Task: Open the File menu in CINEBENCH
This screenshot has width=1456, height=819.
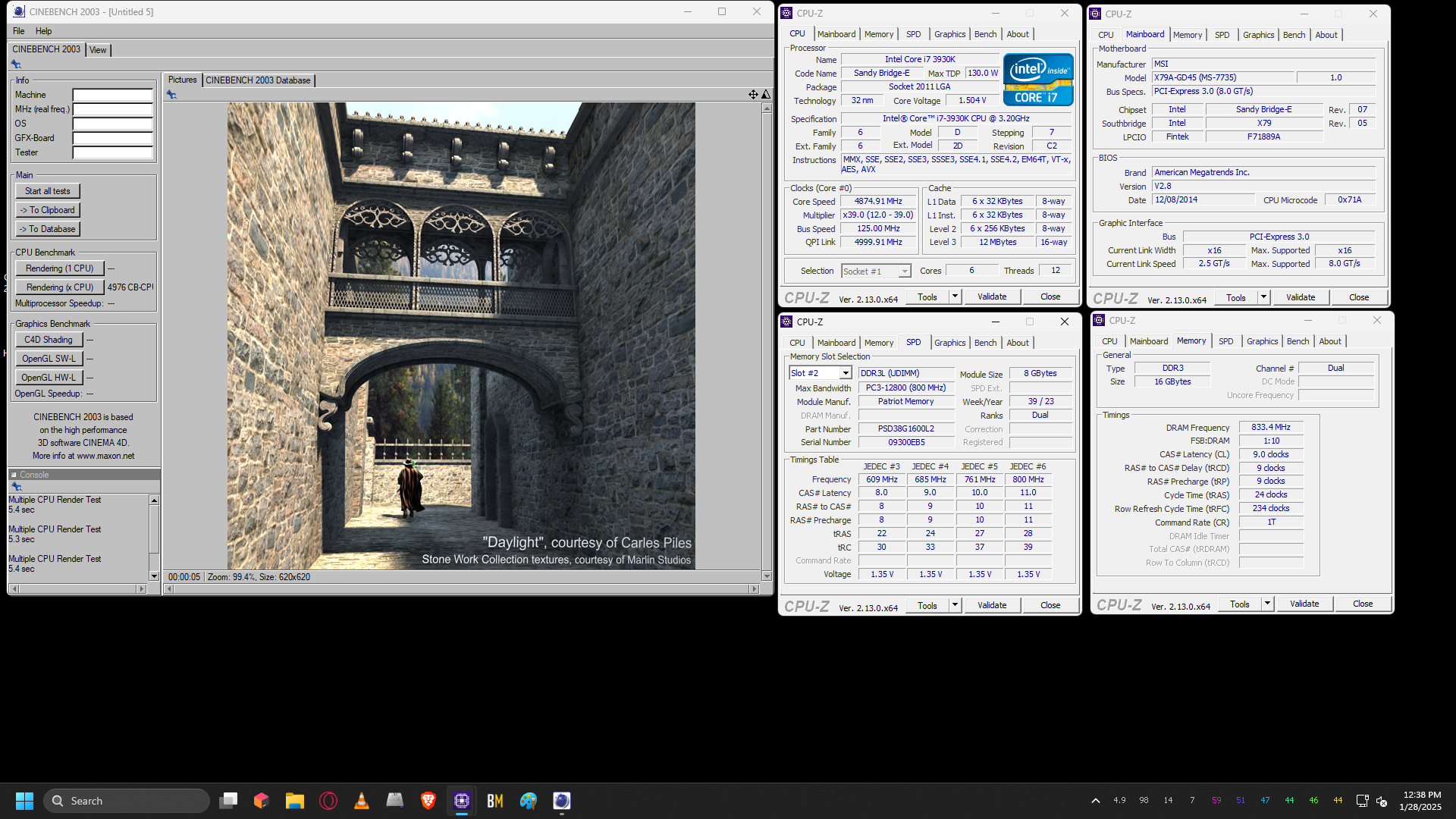Action: pyautogui.click(x=19, y=31)
